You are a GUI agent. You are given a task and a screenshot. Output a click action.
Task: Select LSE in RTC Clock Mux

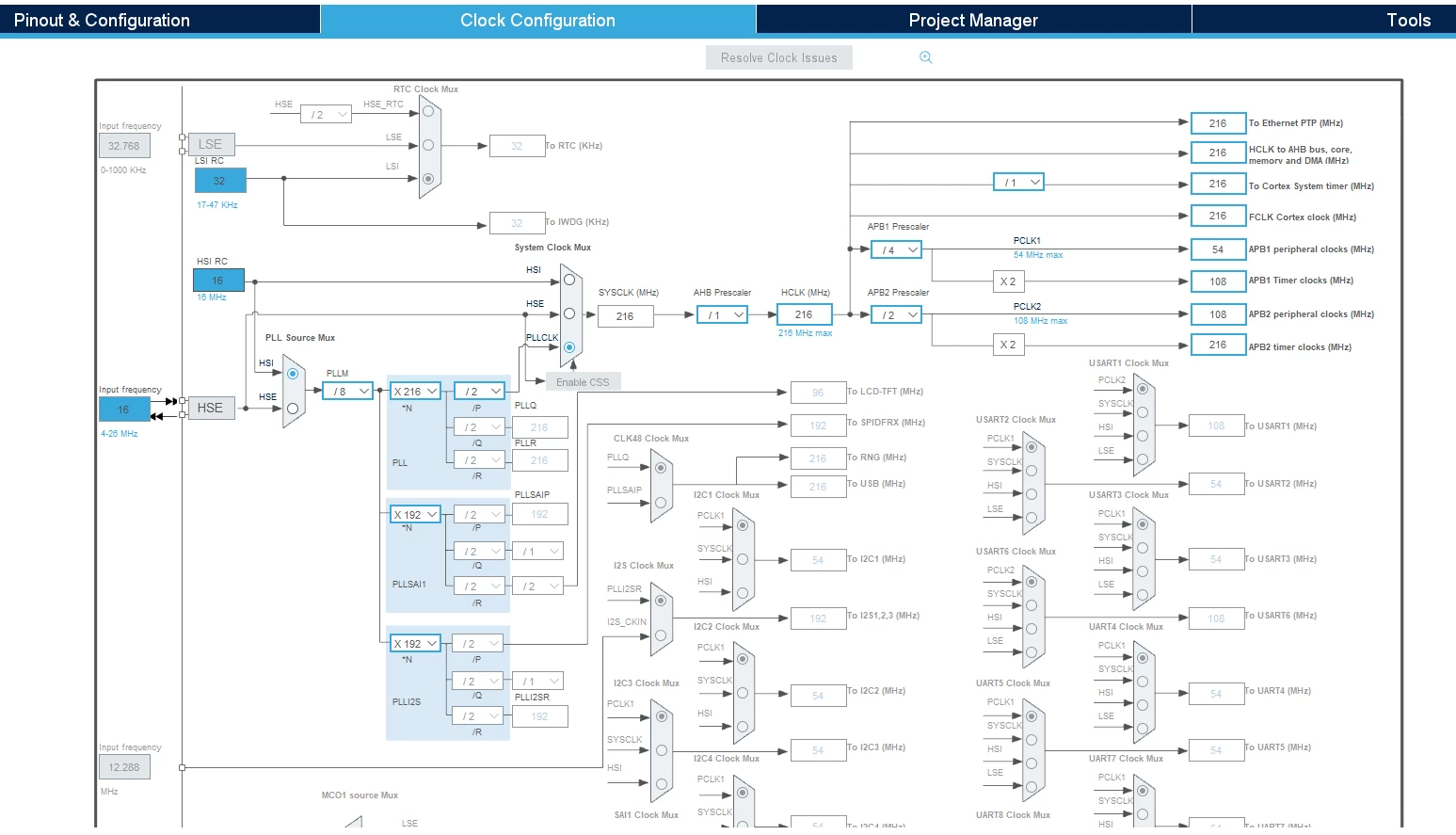pyautogui.click(x=428, y=145)
